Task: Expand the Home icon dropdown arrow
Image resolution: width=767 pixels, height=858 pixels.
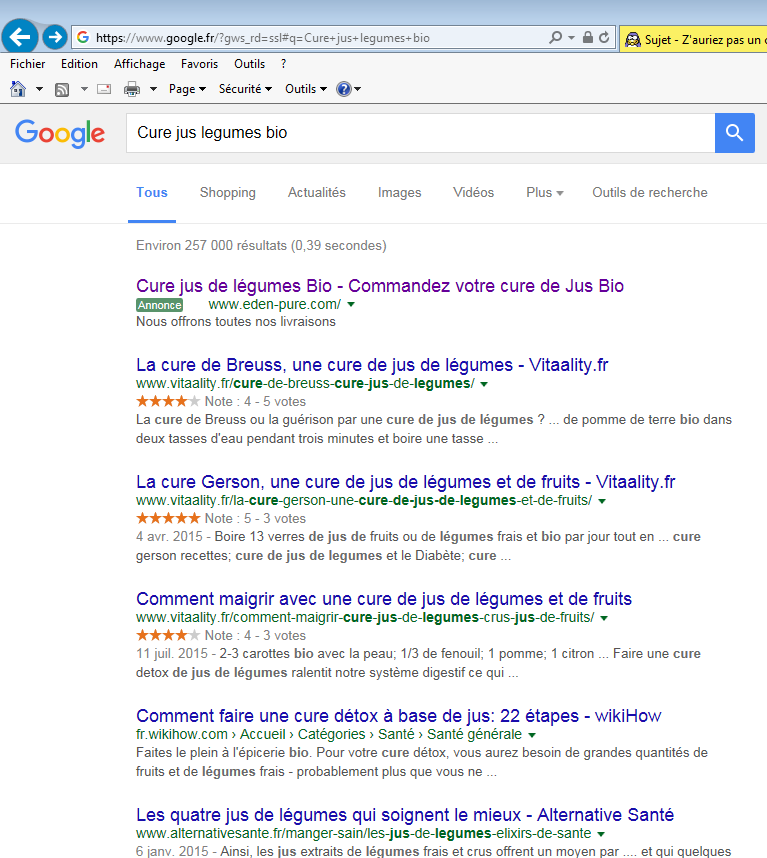Action: 39,89
